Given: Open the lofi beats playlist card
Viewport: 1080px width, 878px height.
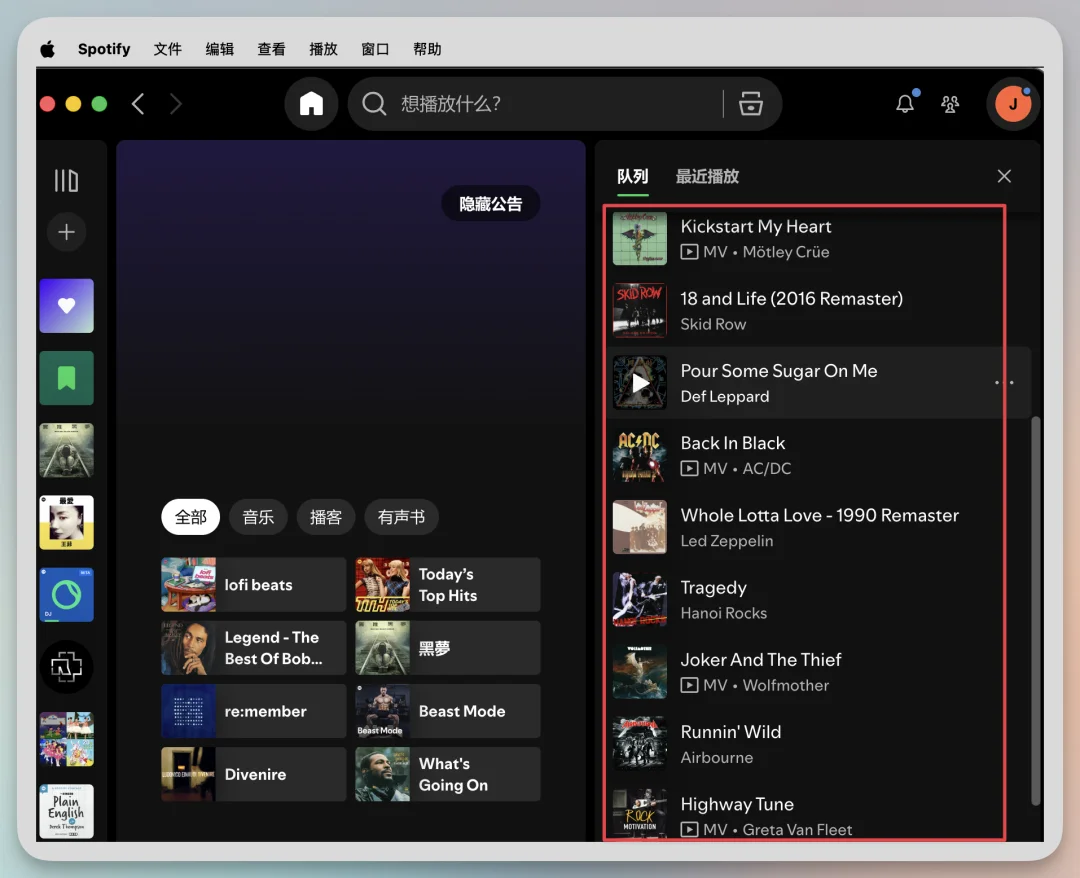Looking at the screenshot, I should (254, 585).
